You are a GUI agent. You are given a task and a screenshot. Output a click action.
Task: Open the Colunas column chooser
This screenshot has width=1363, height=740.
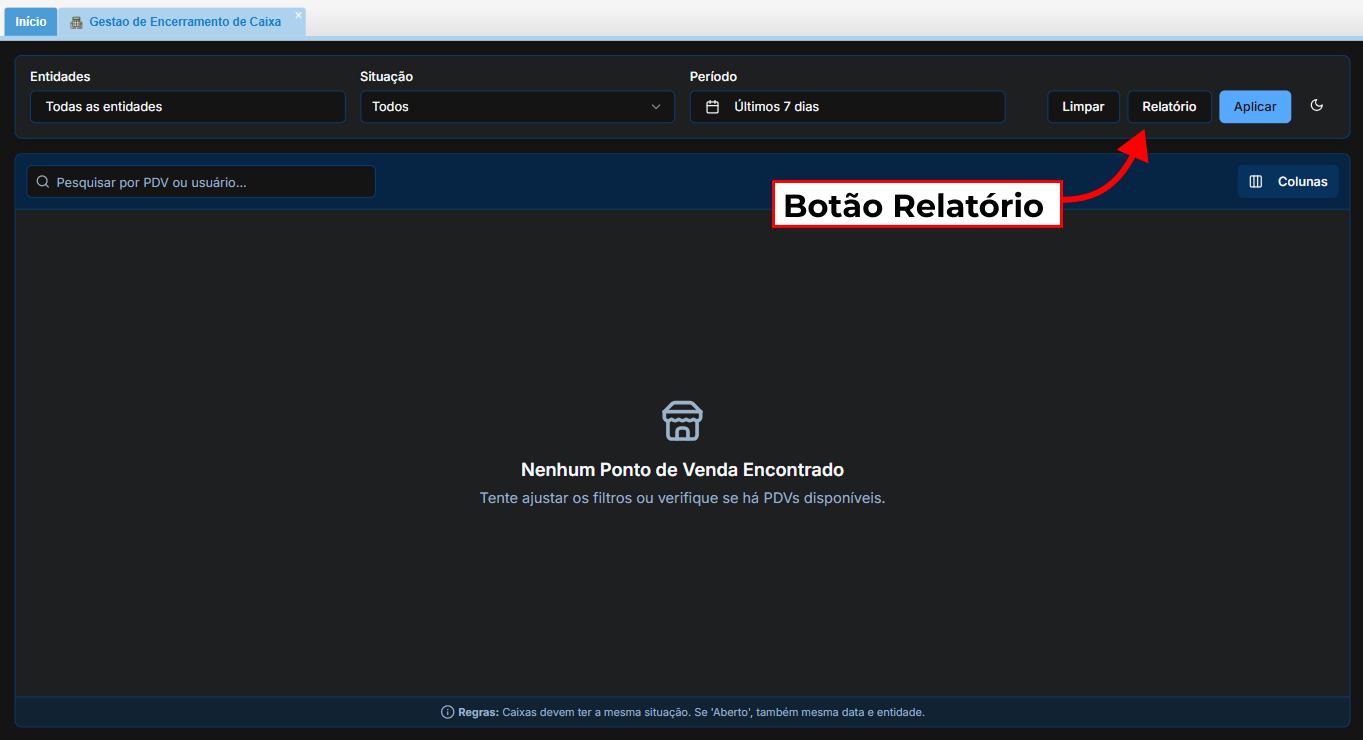pos(1288,182)
